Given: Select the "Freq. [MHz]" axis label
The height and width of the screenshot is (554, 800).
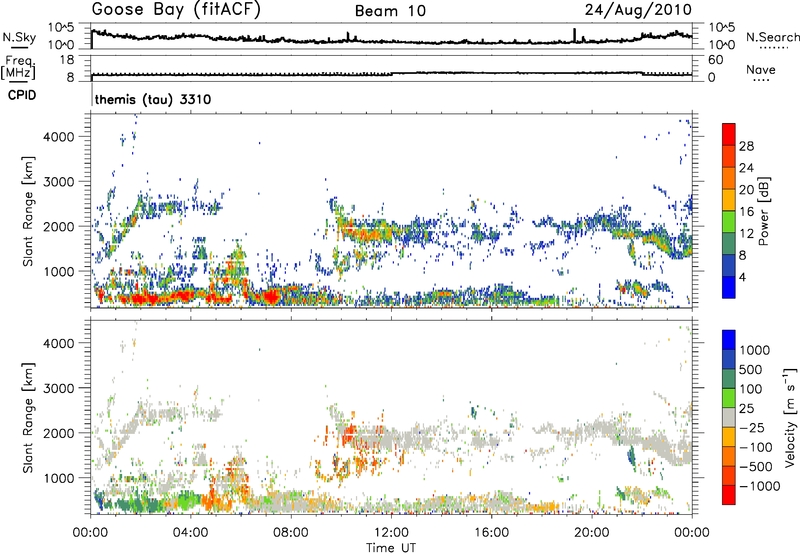Looking at the screenshot, I should (19, 67).
